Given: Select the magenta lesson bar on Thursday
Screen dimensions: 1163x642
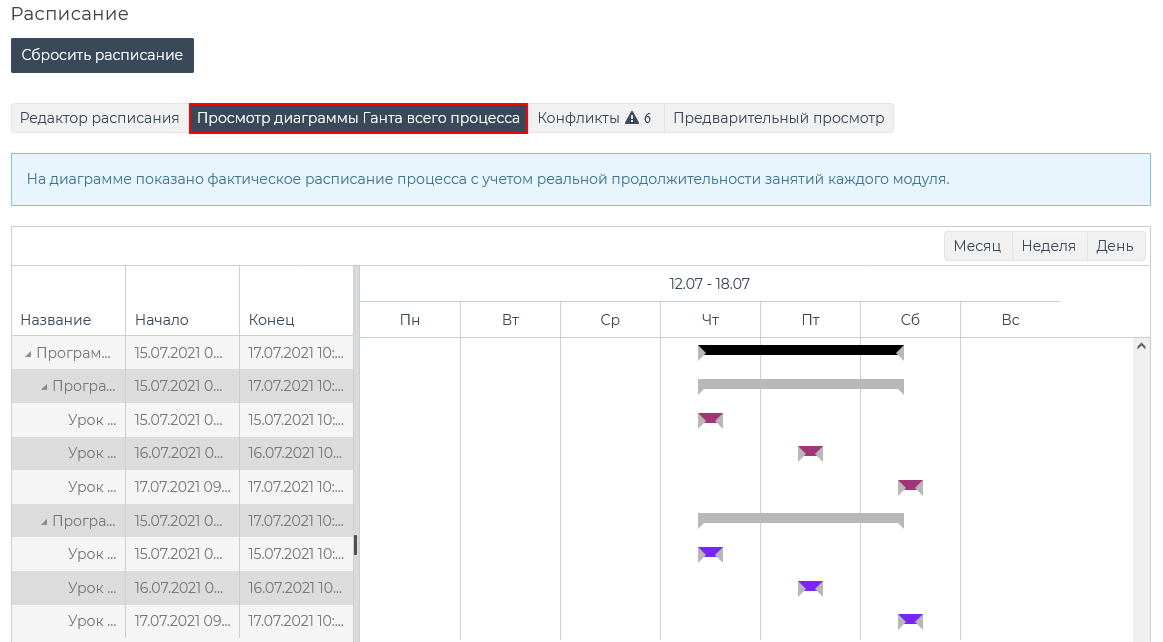Looking at the screenshot, I should click(710, 419).
